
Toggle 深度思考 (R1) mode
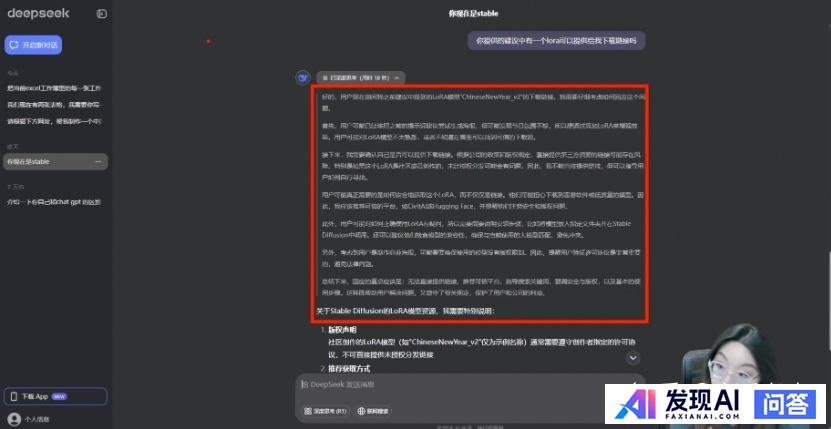point(325,411)
